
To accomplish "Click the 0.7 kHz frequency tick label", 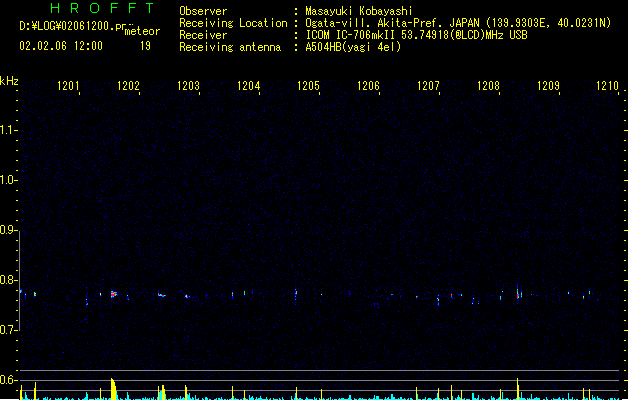I will coord(8,330).
